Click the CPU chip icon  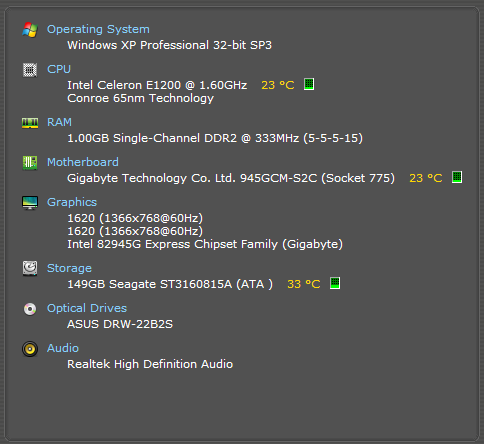(x=30, y=70)
